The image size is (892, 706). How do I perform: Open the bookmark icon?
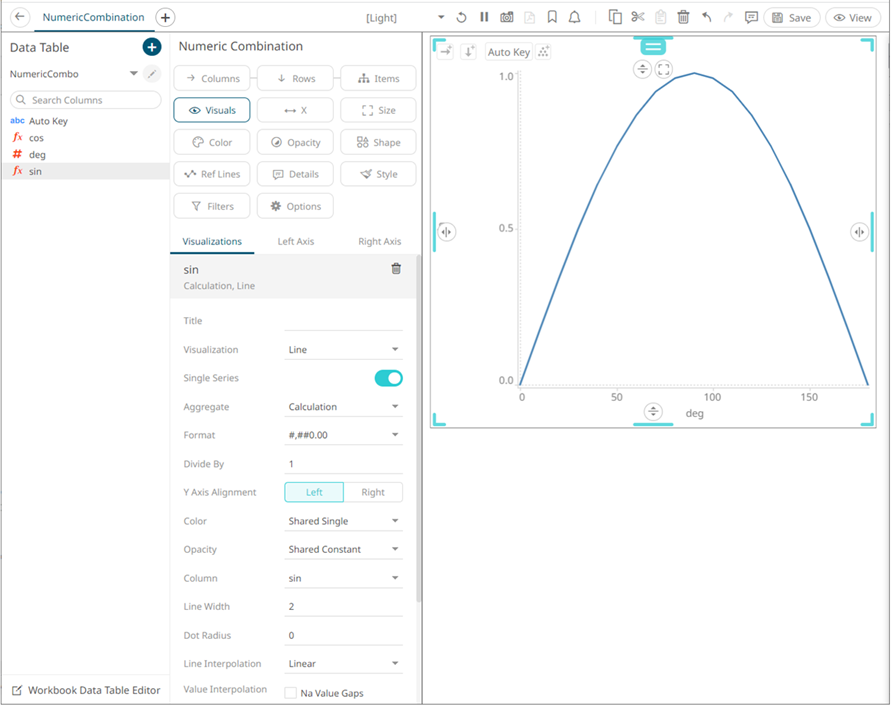(x=552, y=18)
